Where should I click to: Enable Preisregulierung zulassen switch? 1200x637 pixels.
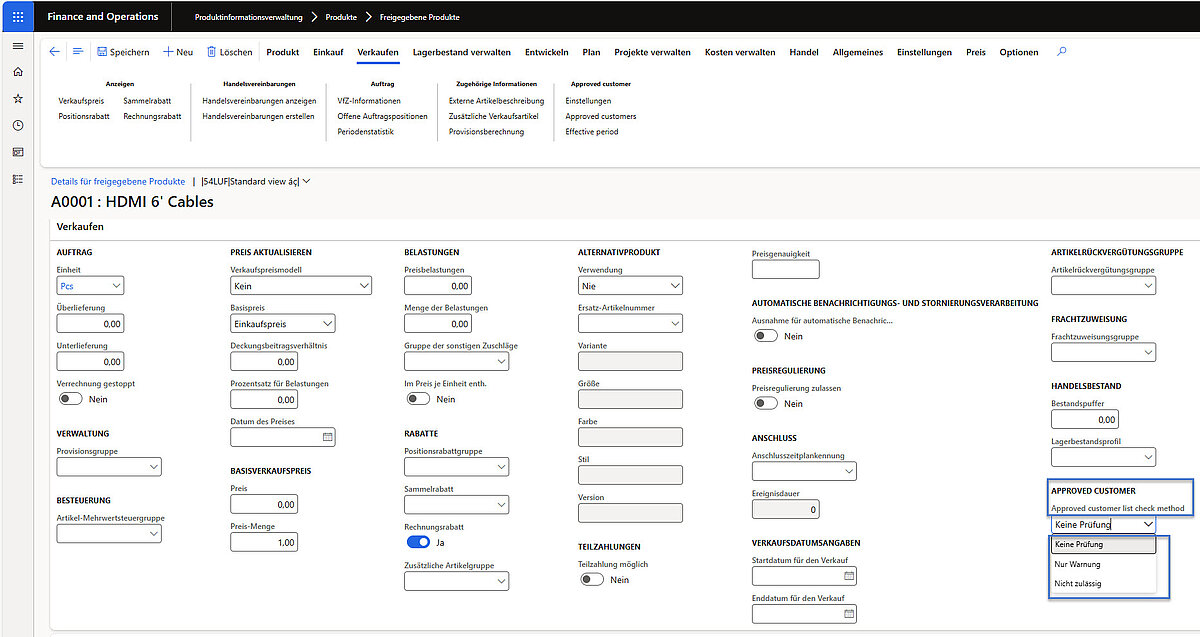[766, 404]
